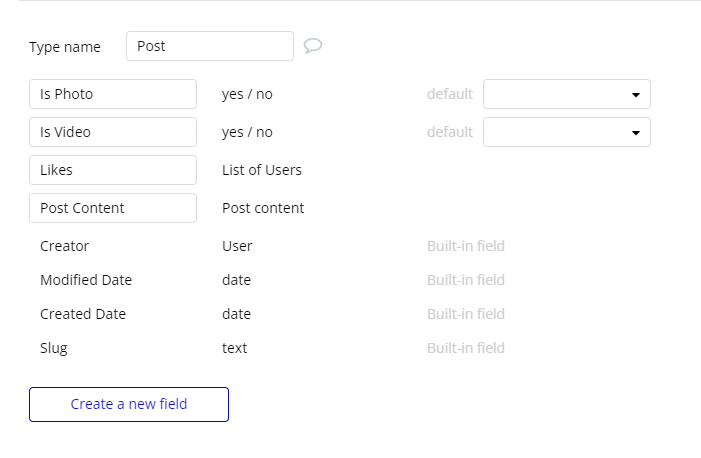701x458 pixels.
Task: Click the Built-in field label for Slug
Action: click(466, 348)
